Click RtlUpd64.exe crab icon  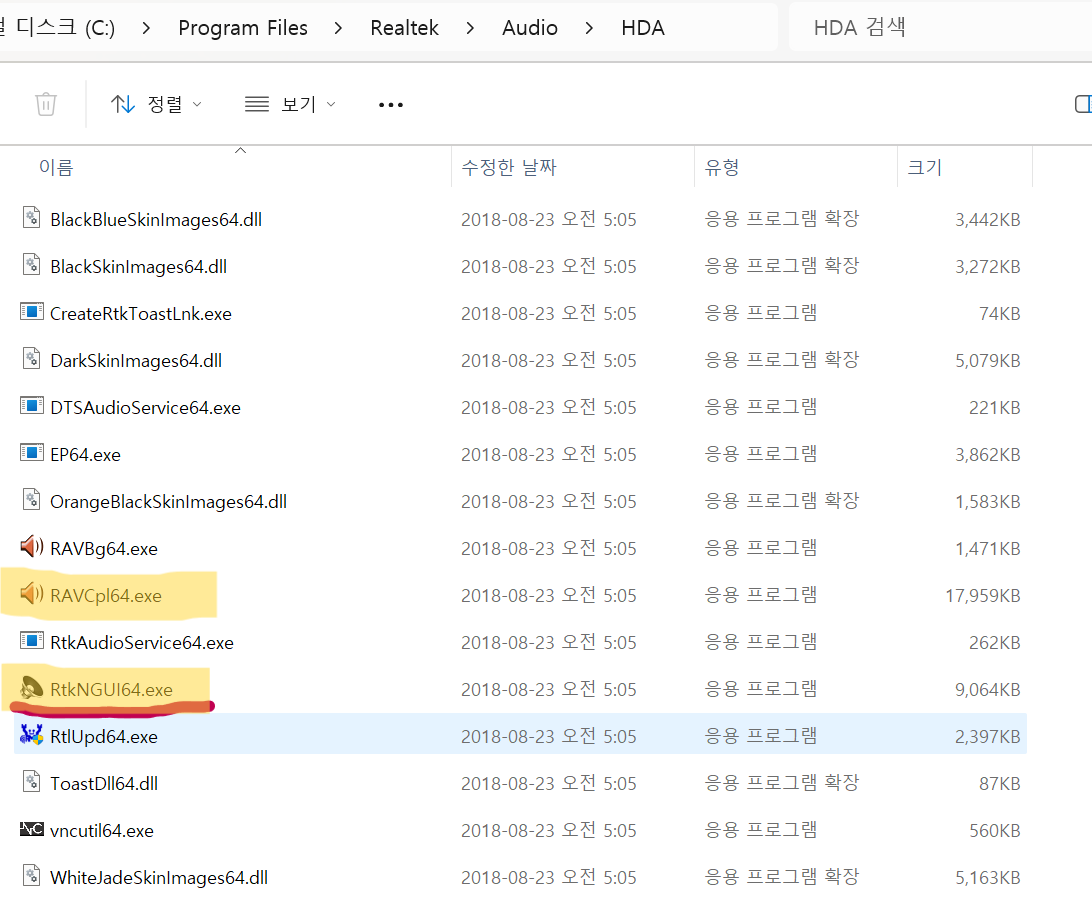pyautogui.click(x=31, y=734)
